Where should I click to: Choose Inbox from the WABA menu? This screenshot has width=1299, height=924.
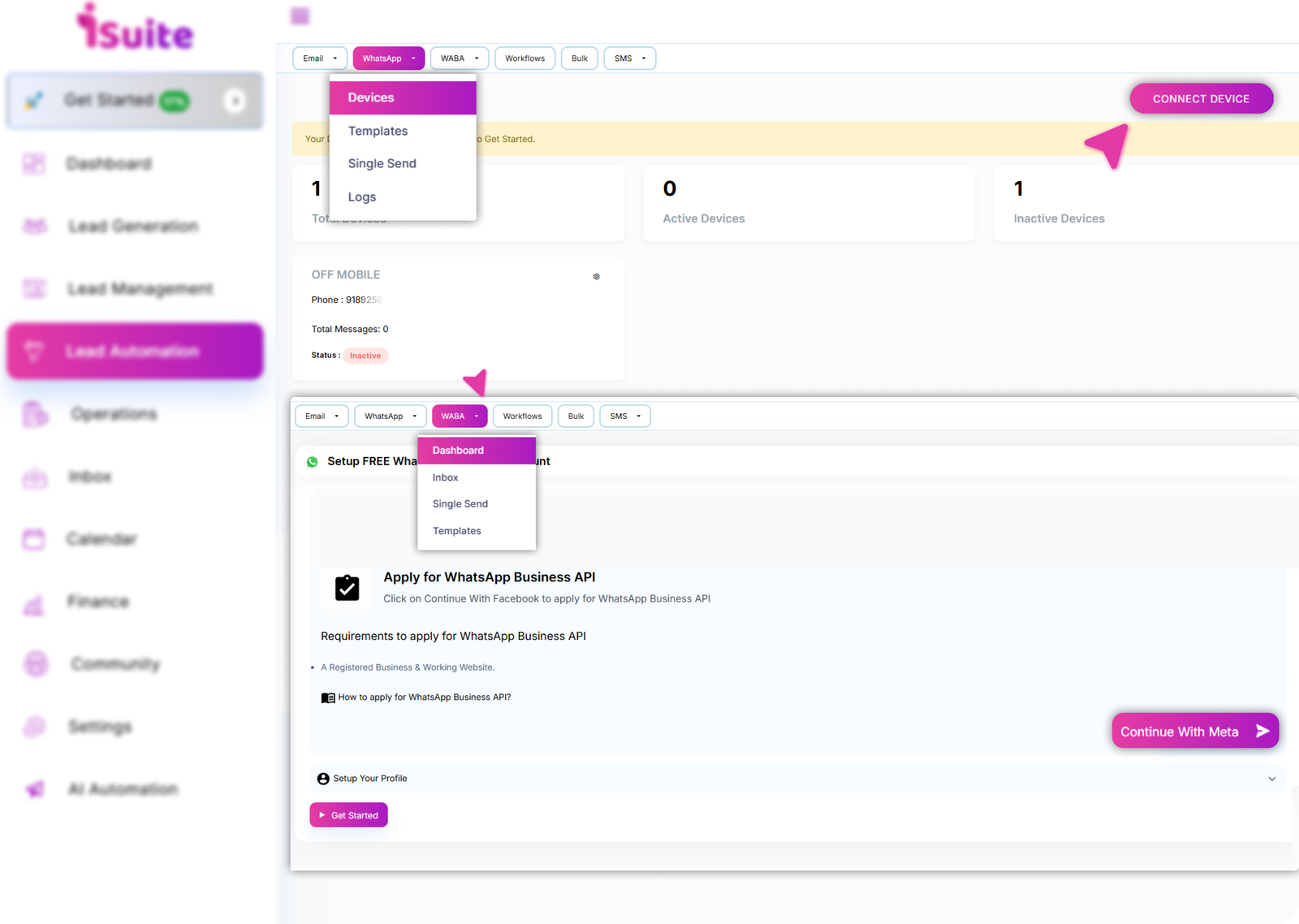pos(445,477)
